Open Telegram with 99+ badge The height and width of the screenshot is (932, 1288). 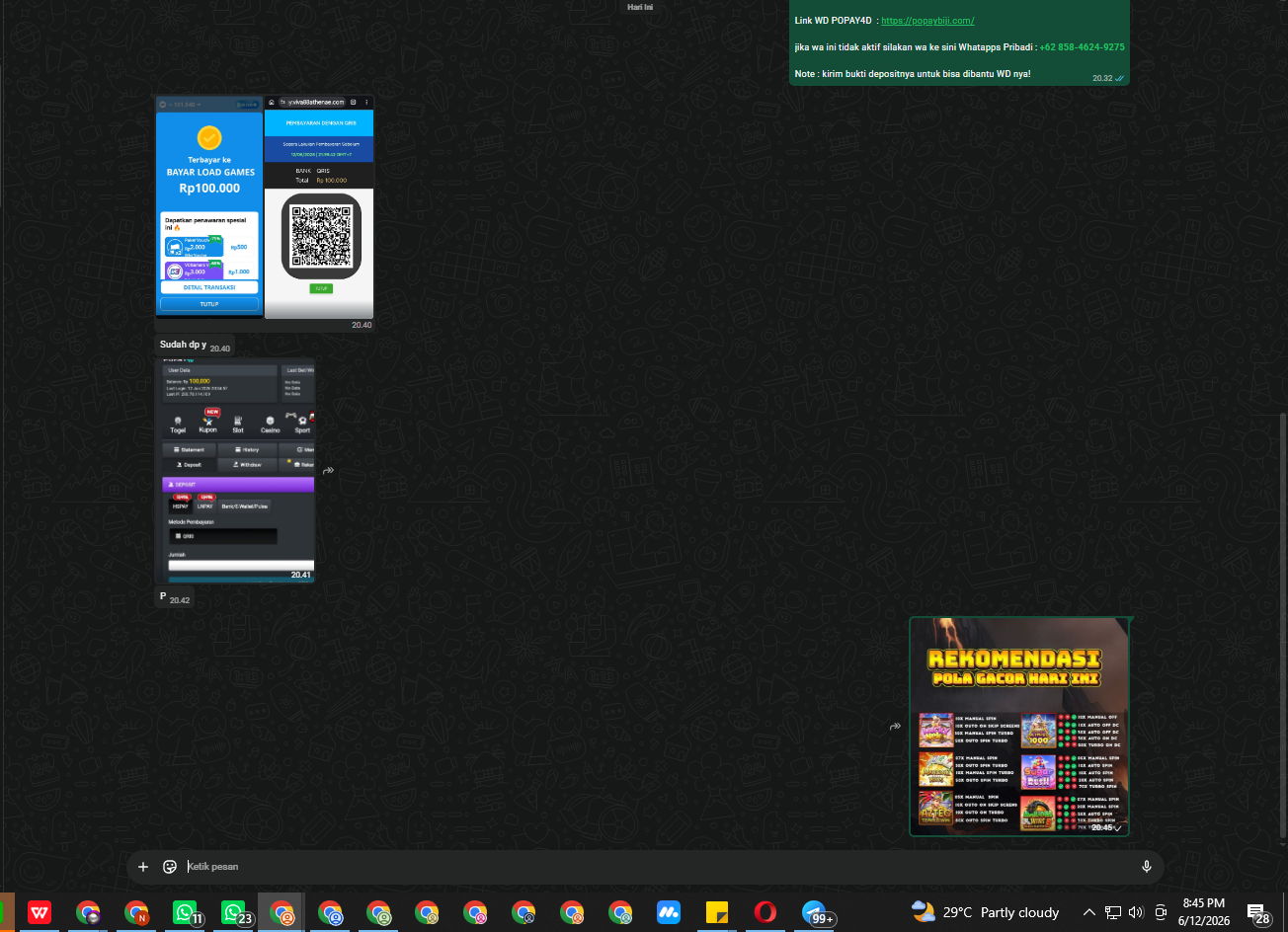[815, 912]
